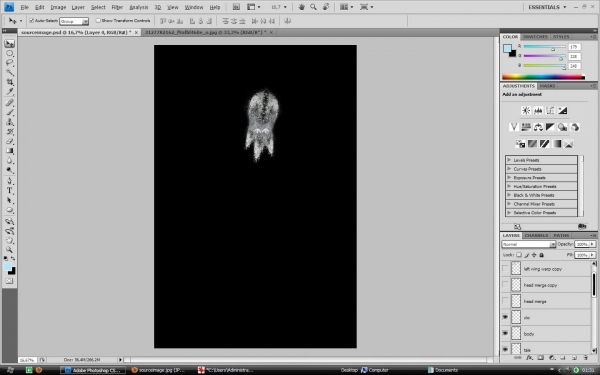The height and width of the screenshot is (375, 600).
Task: Open the Filter menu
Action: (117, 7)
